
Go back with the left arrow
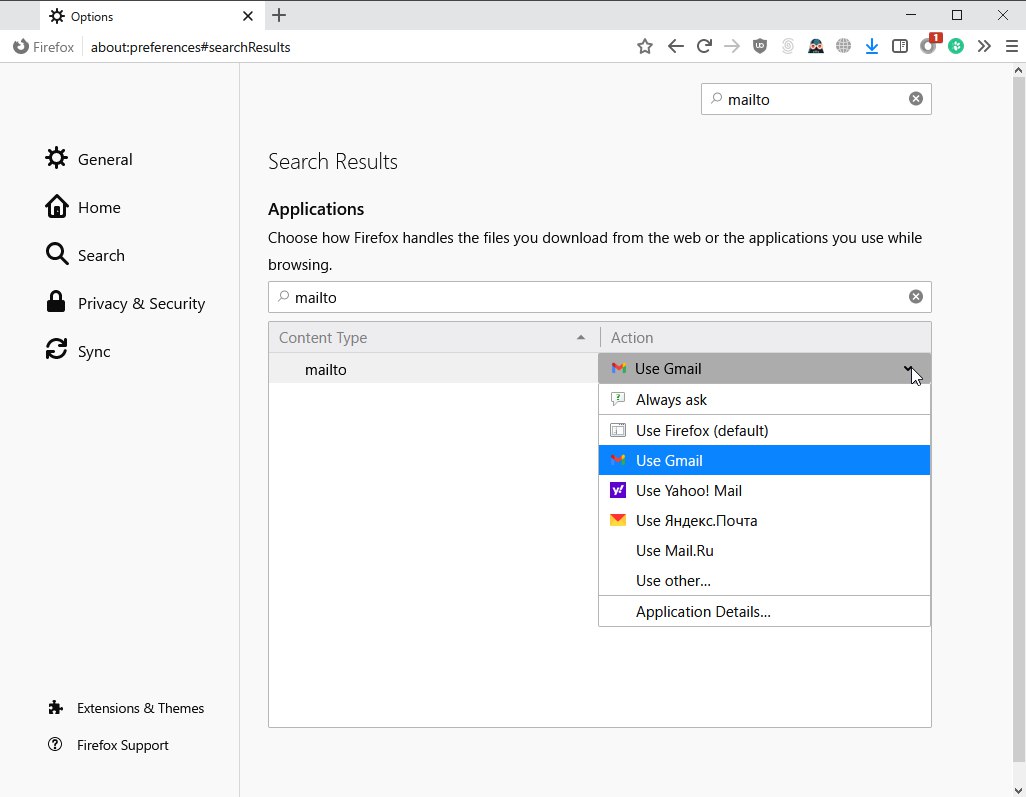pyautogui.click(x=675, y=46)
